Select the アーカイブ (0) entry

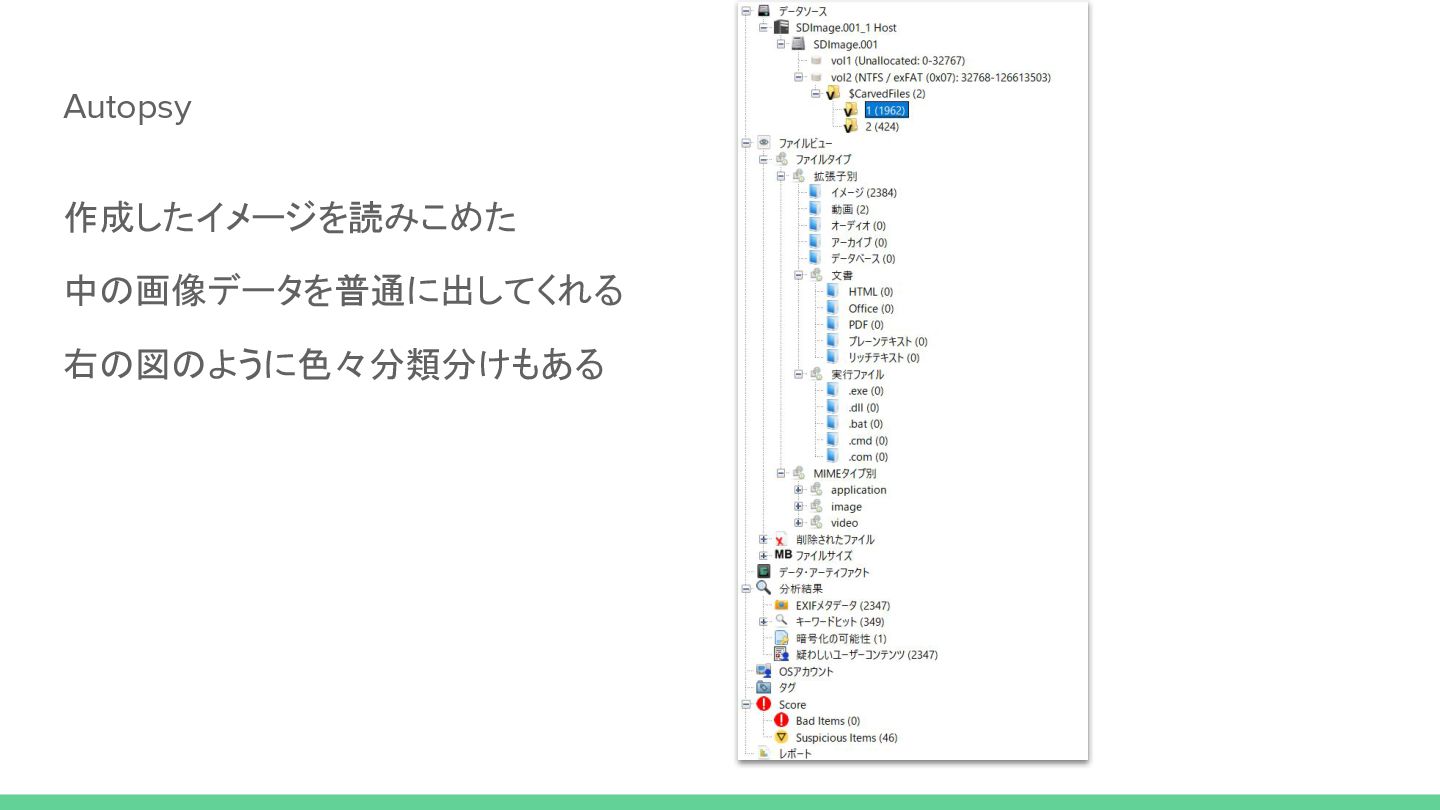pyautogui.click(x=859, y=242)
